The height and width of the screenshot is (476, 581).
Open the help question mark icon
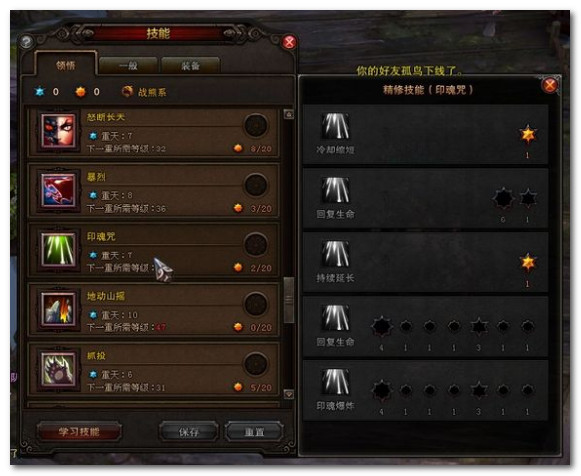(27, 41)
